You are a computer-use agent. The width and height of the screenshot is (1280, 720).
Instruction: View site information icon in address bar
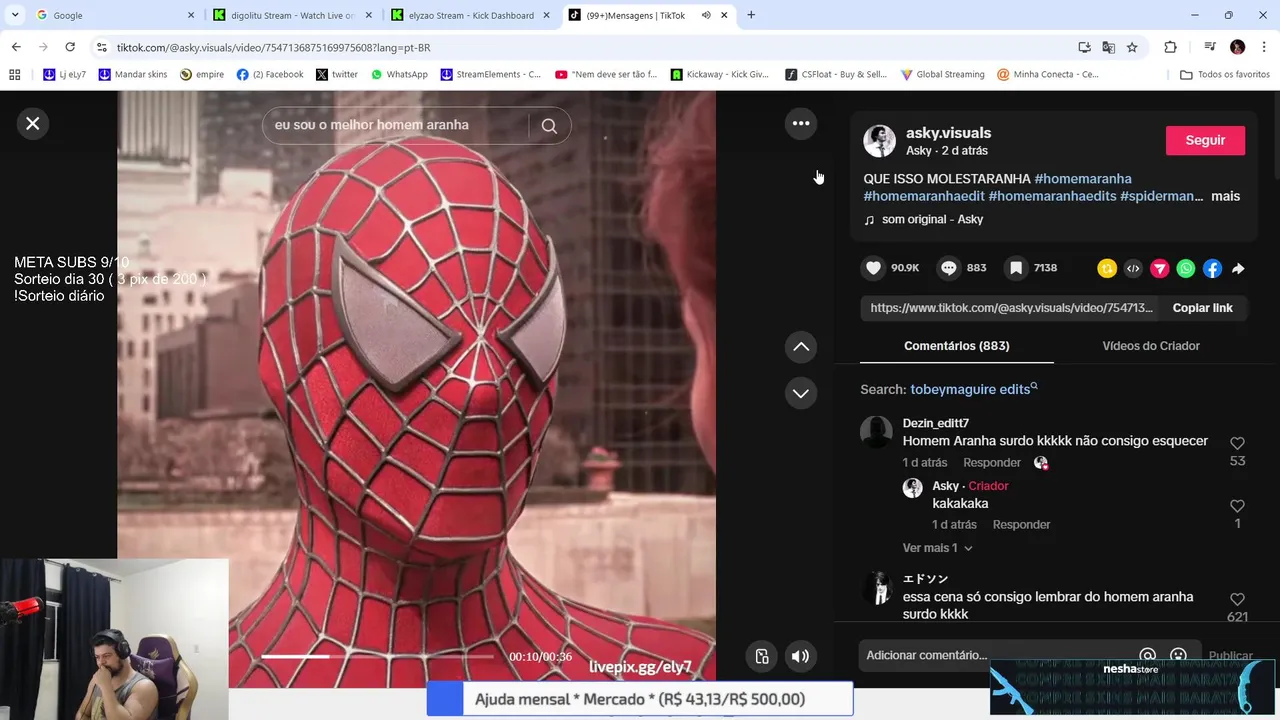101,47
